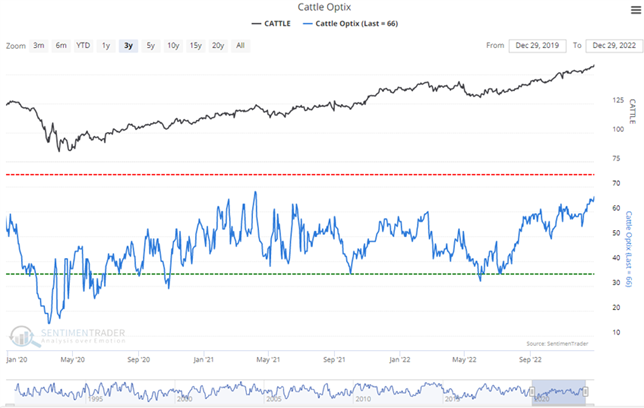Select the 10y zoom range
The width and height of the screenshot is (644, 408).
(x=174, y=46)
